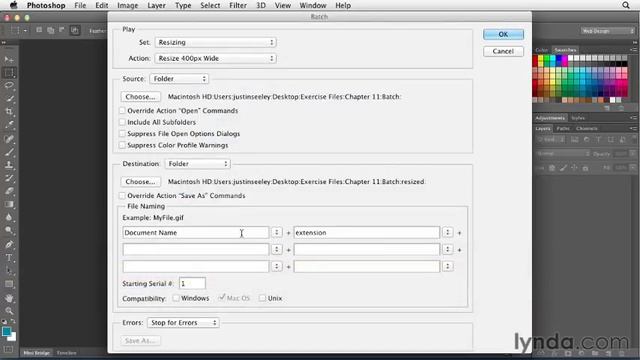
Task: Select the Eyedropper tool
Action: coord(9,124)
